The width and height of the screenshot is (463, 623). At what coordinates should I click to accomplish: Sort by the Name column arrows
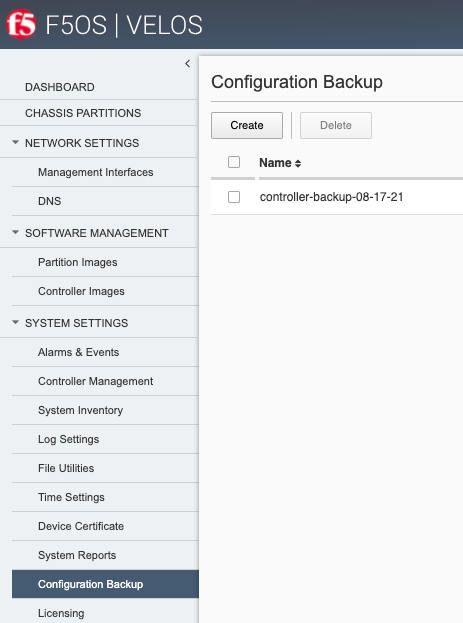click(298, 163)
